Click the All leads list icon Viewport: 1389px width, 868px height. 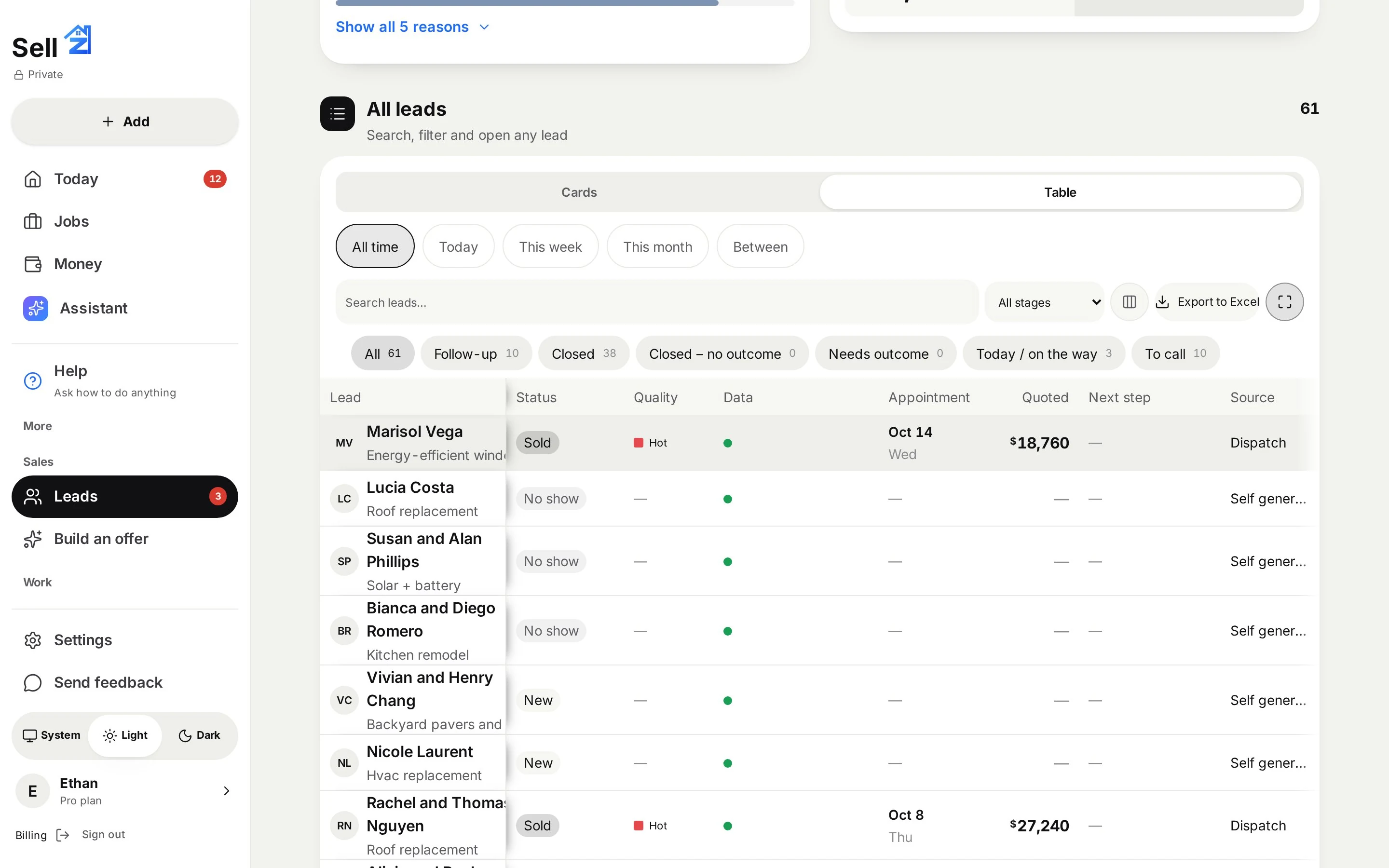pos(338,114)
